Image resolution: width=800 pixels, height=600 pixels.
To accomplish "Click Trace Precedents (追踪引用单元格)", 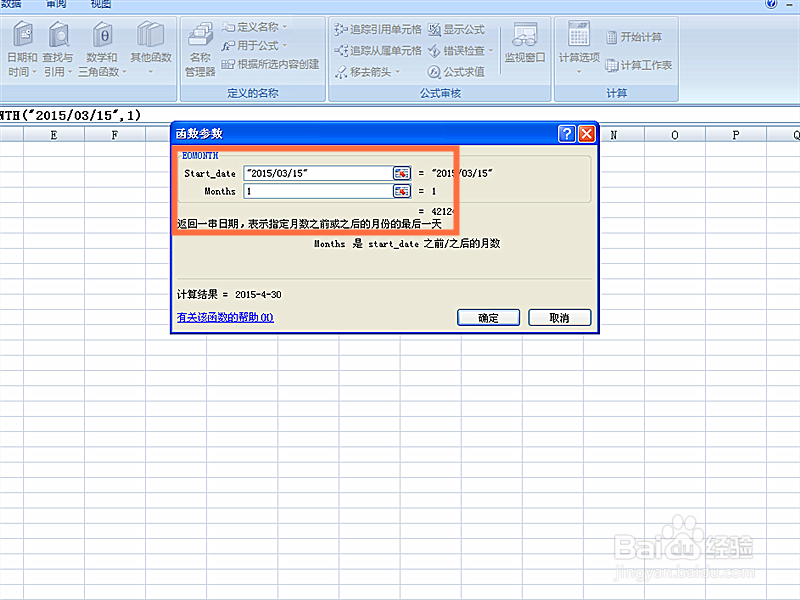I will pos(378,30).
